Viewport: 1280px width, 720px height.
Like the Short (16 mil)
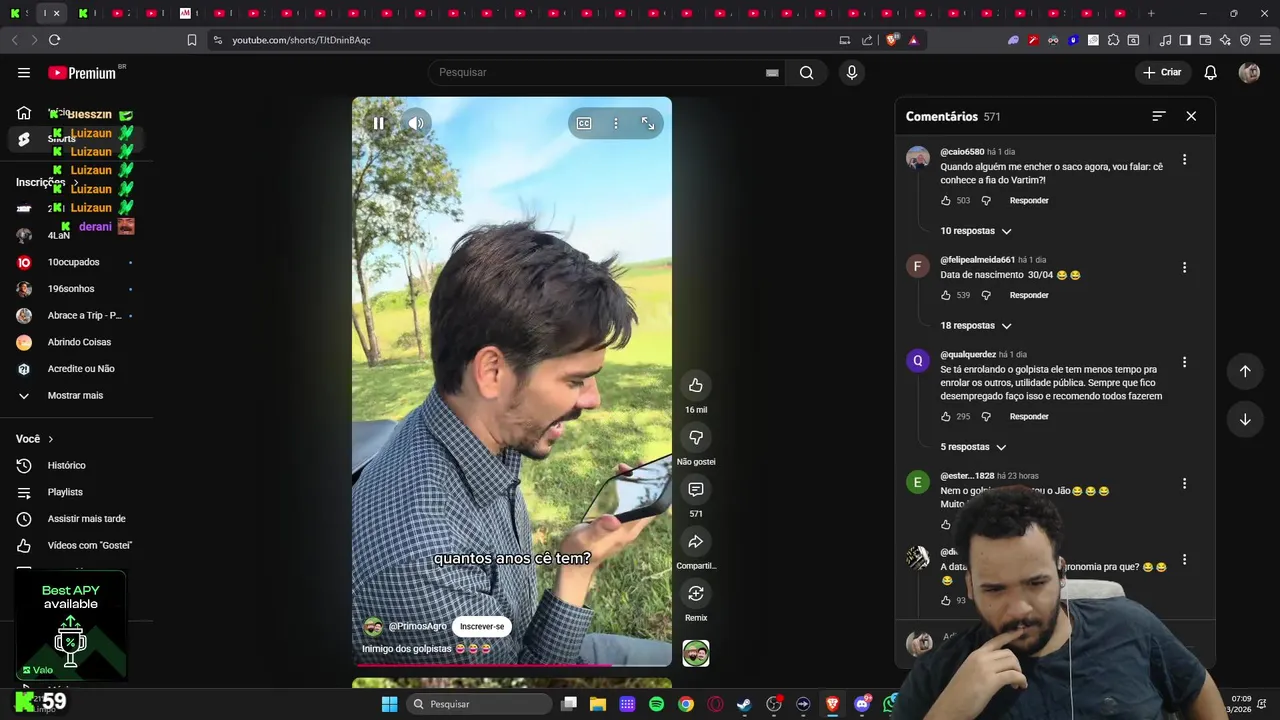[696, 385]
